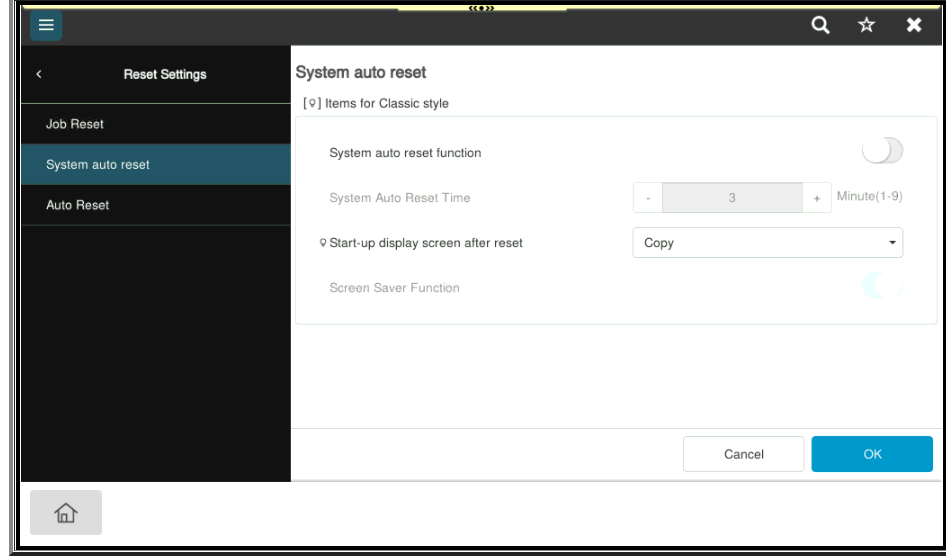946x558 pixels.
Task: Select System auto reset in sidebar list
Action: (x=98, y=165)
